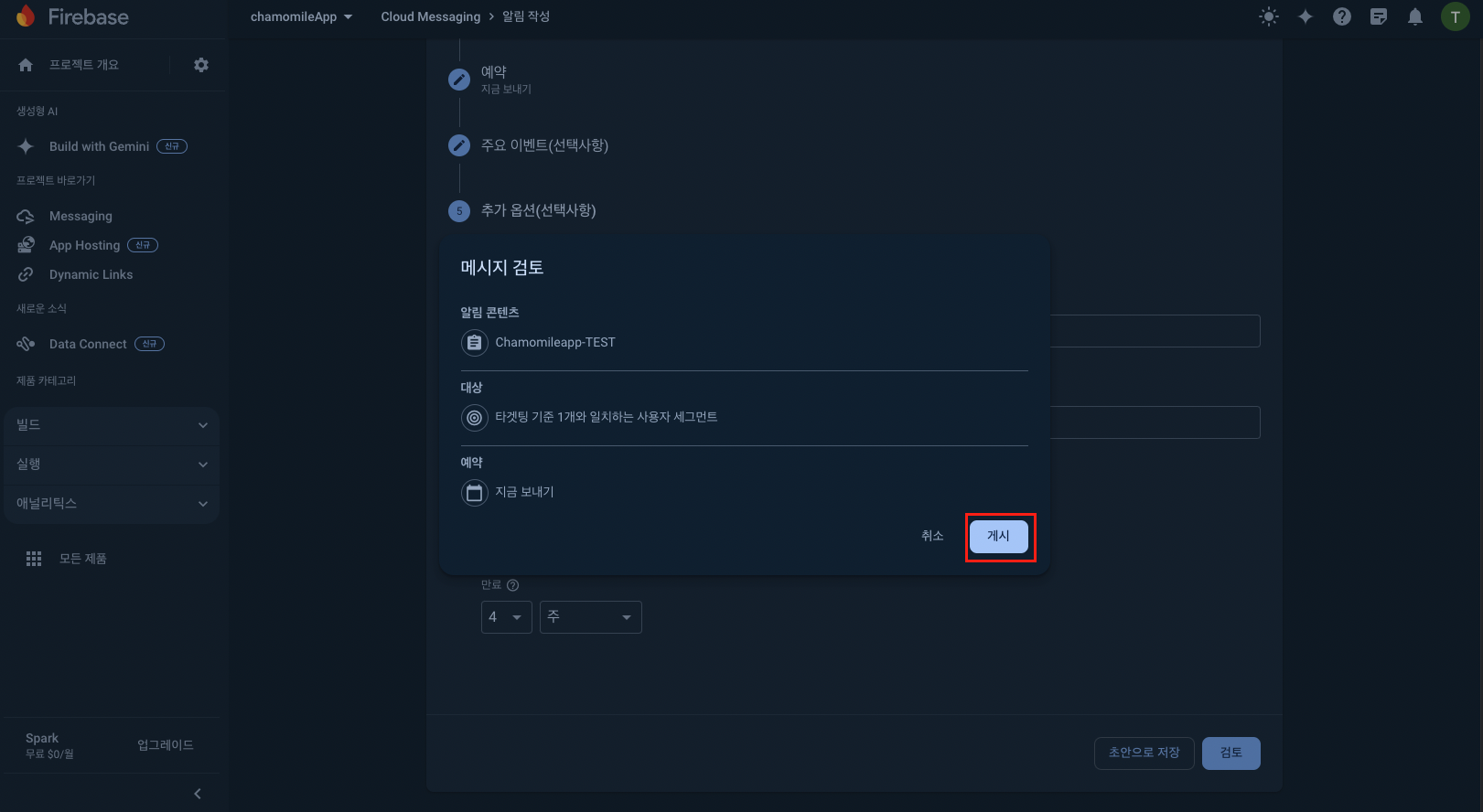
Task: Click the 게시 publish button
Action: pos(998,536)
